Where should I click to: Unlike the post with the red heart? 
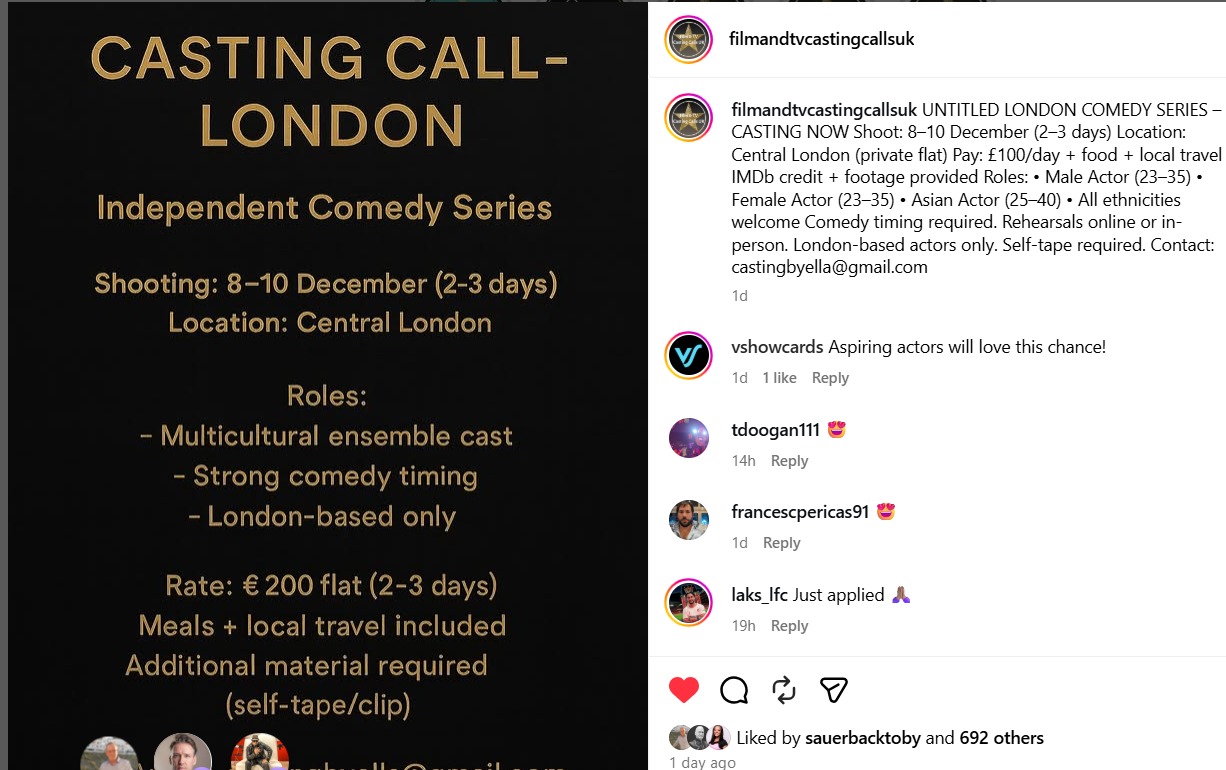(x=684, y=689)
